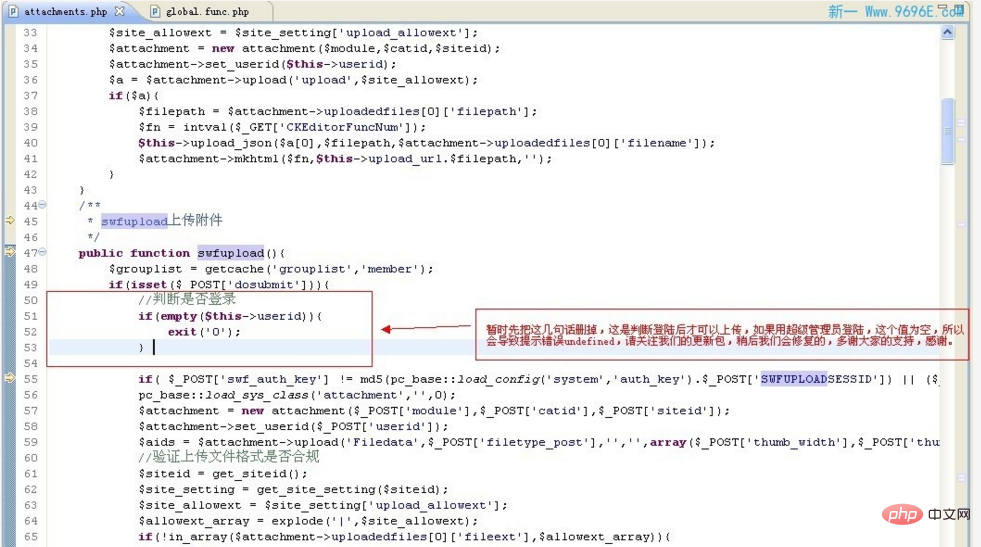981x547 pixels.
Task: Click "if(isset($_POST['dosubmit']))" on line 49
Action: tap(219, 284)
